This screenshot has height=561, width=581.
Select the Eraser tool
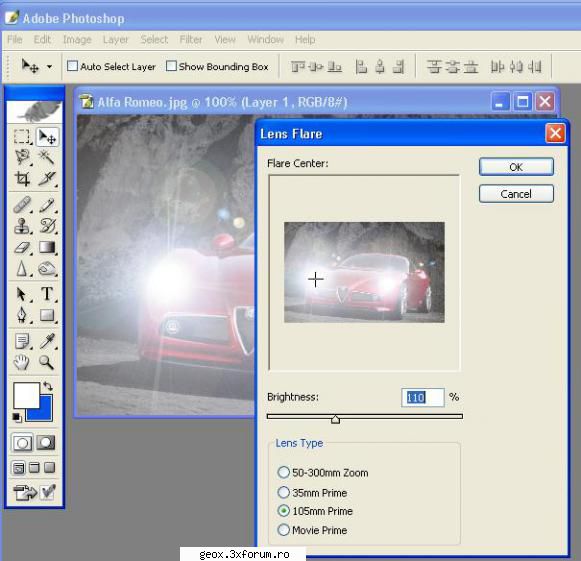point(22,247)
